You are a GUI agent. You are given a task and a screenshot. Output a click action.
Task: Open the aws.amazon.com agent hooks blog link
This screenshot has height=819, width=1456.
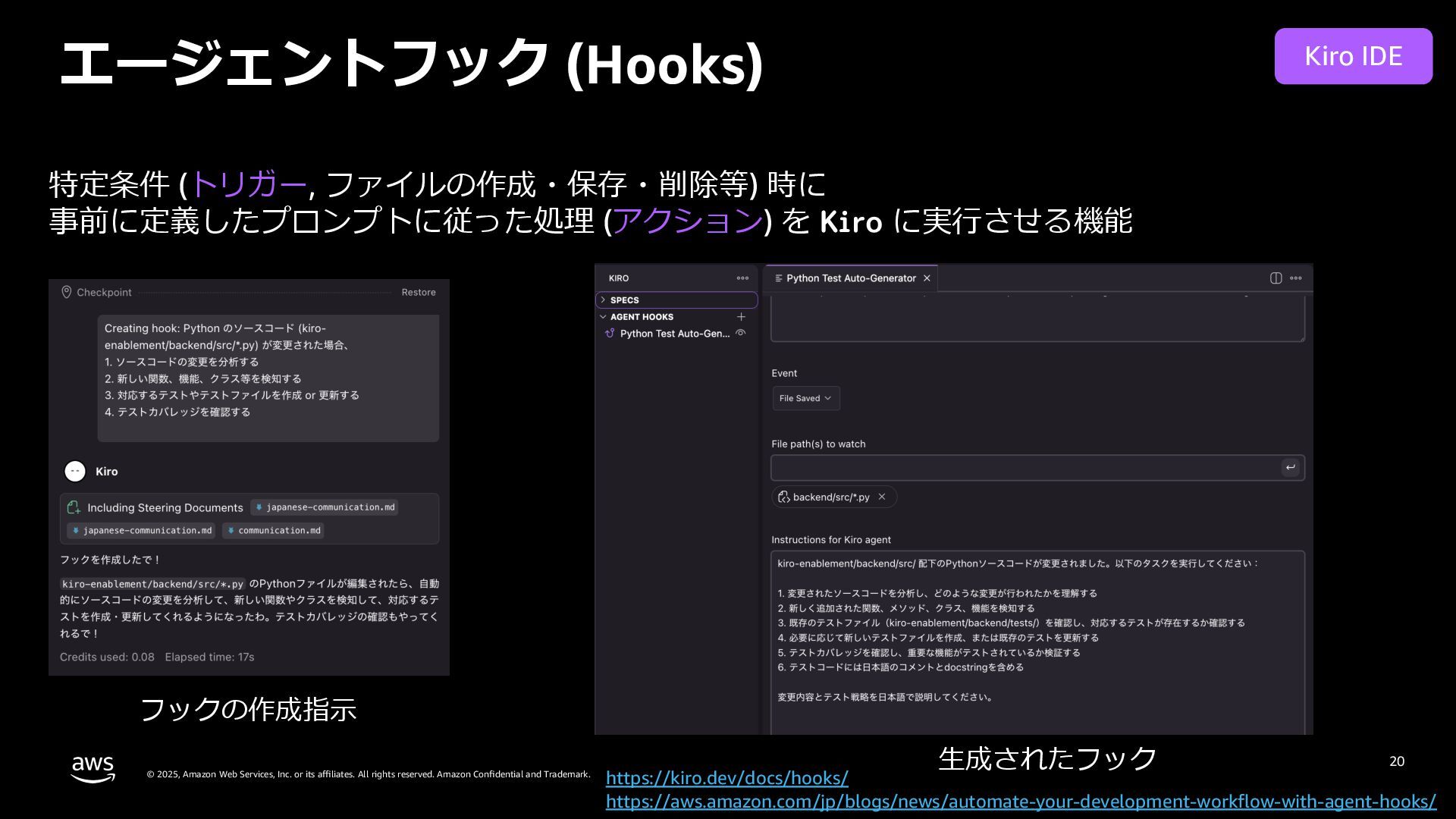click(x=1020, y=802)
